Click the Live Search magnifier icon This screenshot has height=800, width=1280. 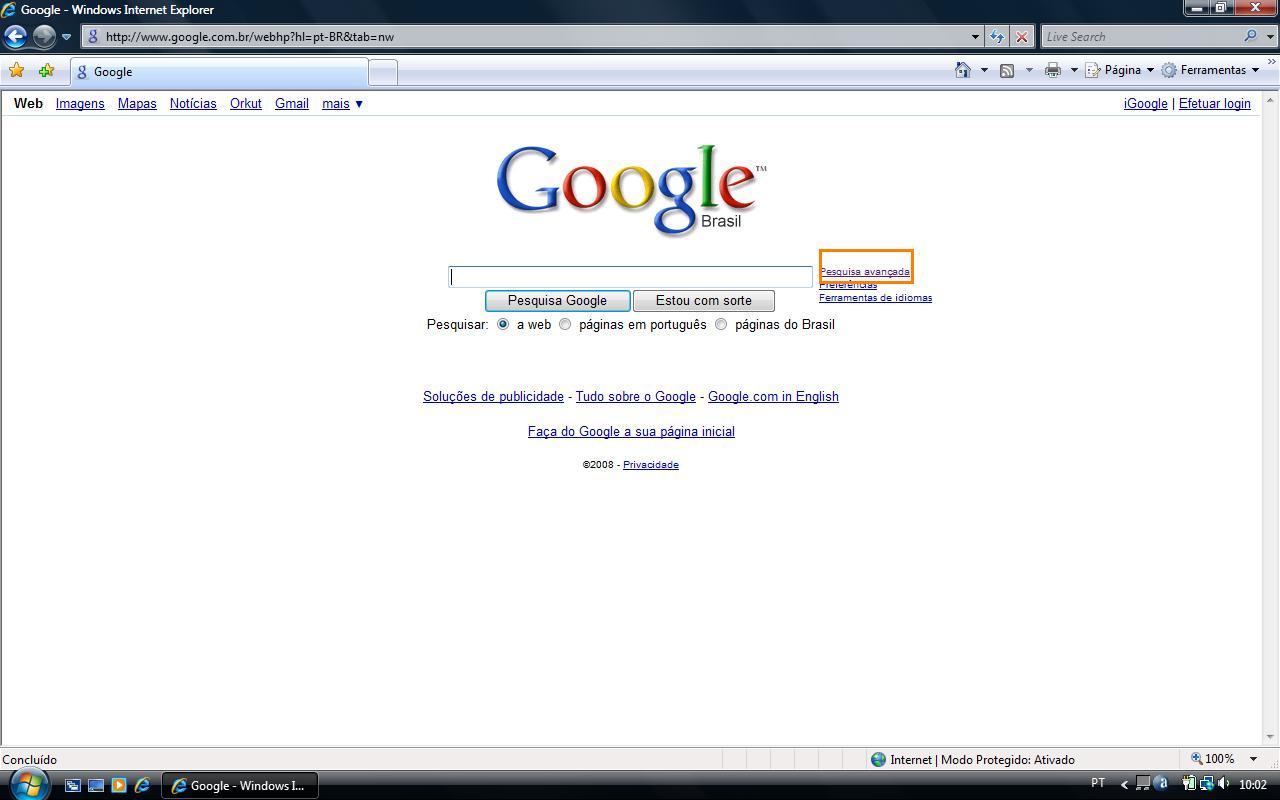(1250, 37)
